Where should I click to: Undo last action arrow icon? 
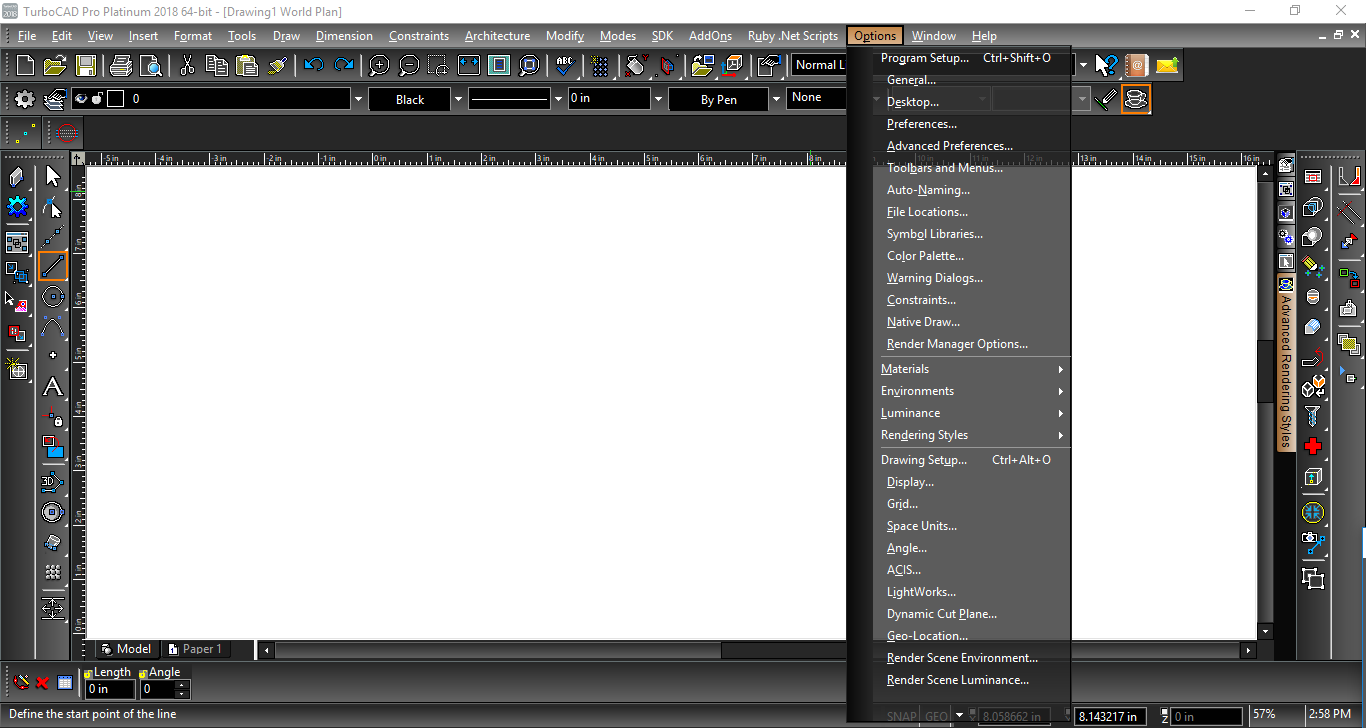point(314,66)
